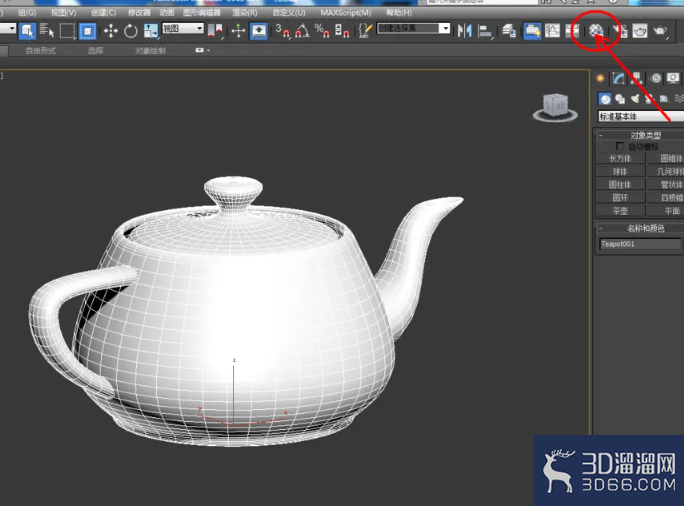Open the 图形编辑器 menu

202,13
